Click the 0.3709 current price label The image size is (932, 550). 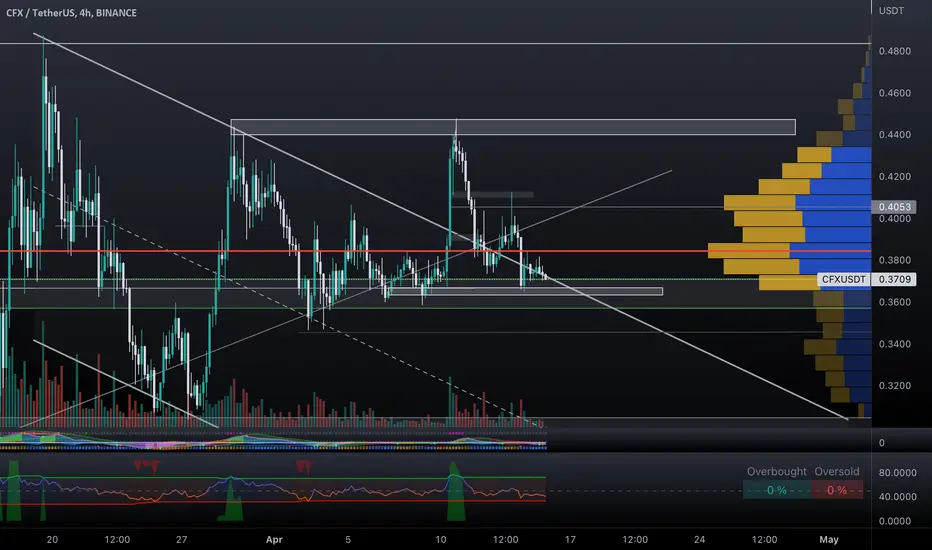[x=894, y=279]
